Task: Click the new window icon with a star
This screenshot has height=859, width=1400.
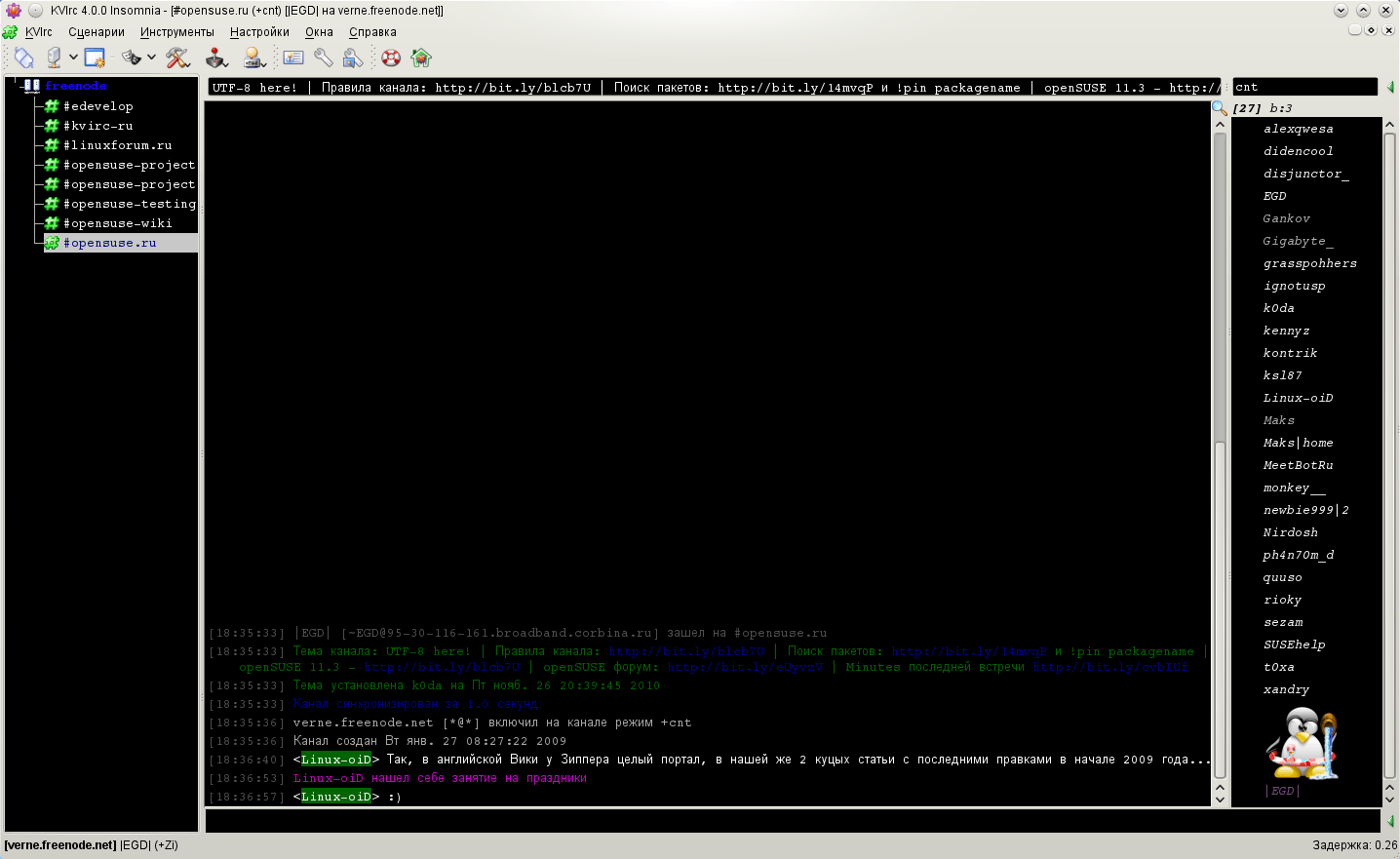Action: [95, 58]
